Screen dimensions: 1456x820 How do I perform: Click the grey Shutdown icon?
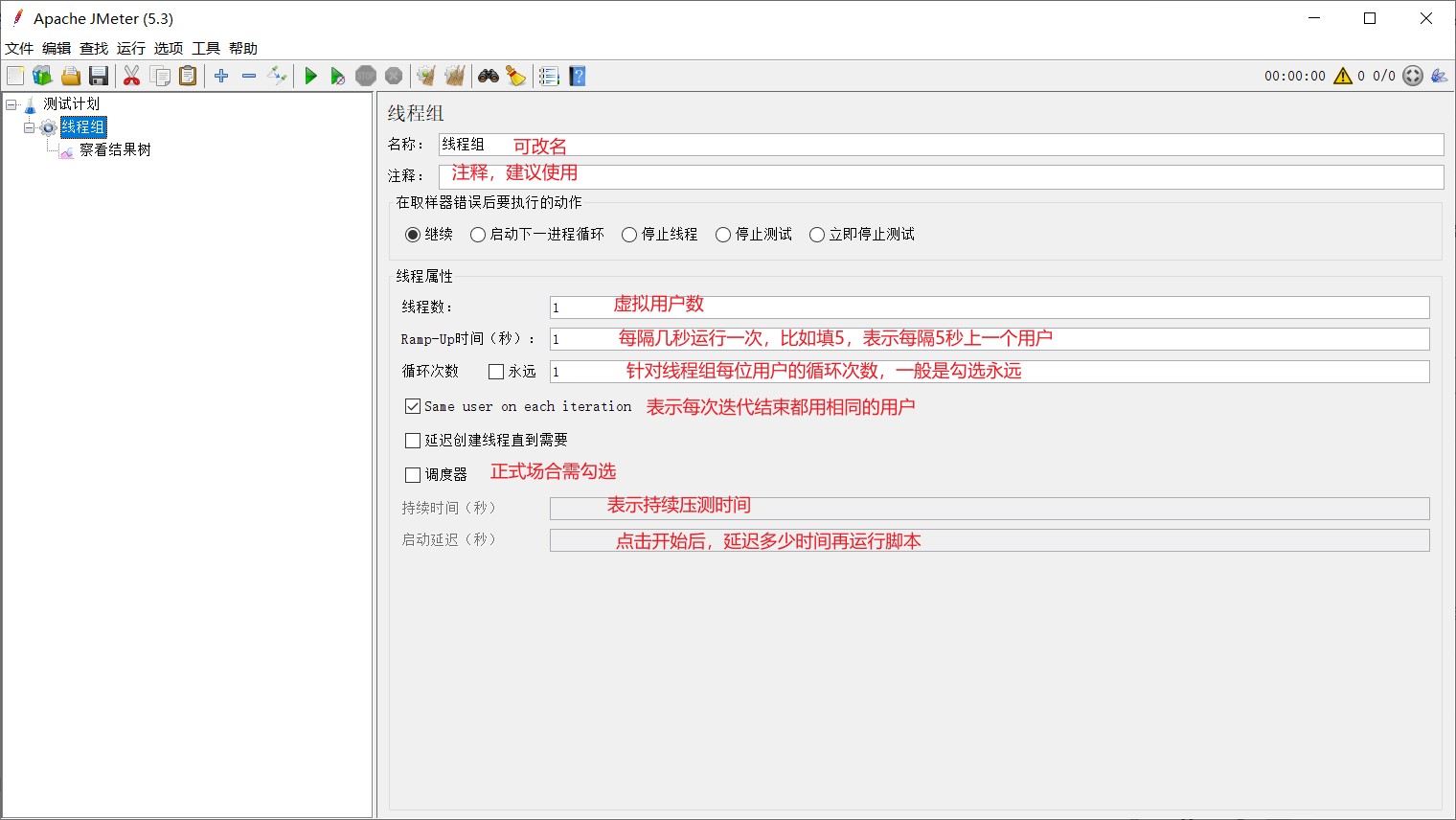point(394,76)
